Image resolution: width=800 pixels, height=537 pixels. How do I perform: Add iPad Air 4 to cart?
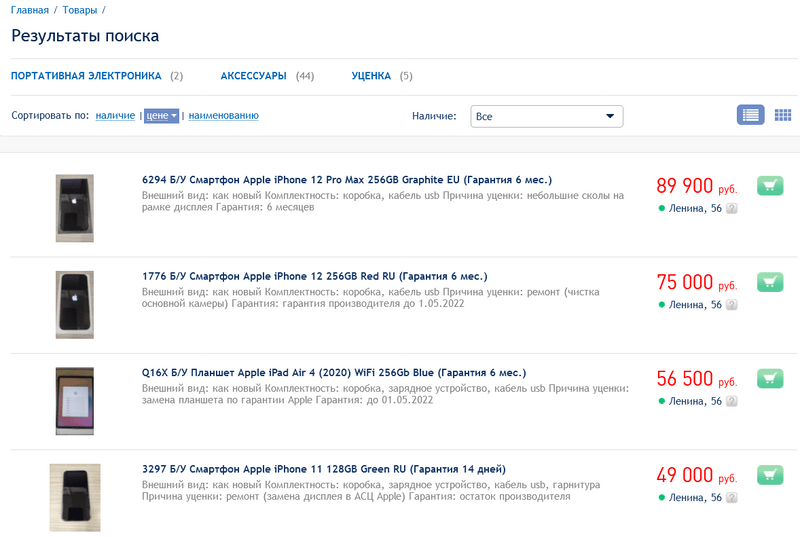click(770, 378)
